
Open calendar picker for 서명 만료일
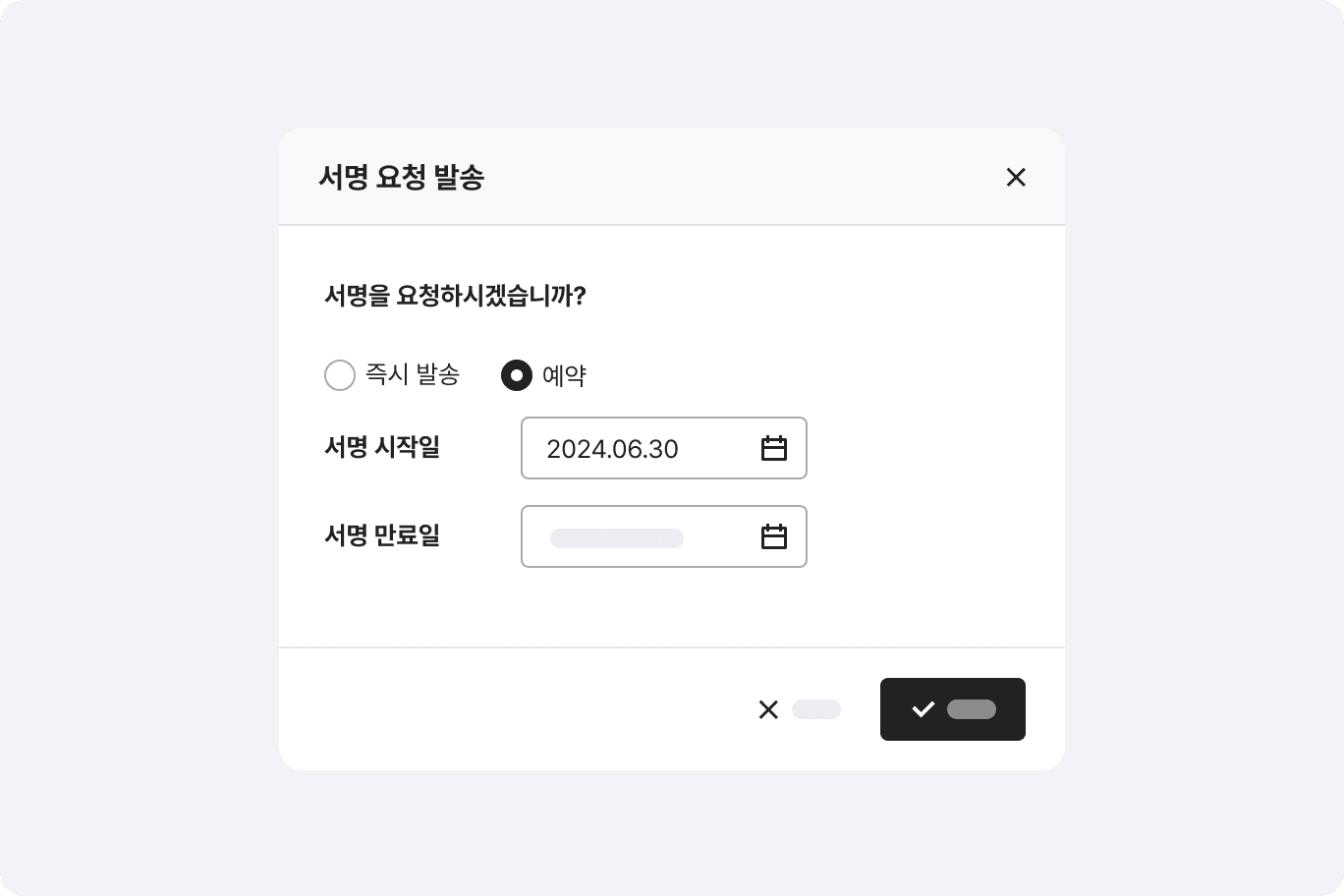[774, 536]
